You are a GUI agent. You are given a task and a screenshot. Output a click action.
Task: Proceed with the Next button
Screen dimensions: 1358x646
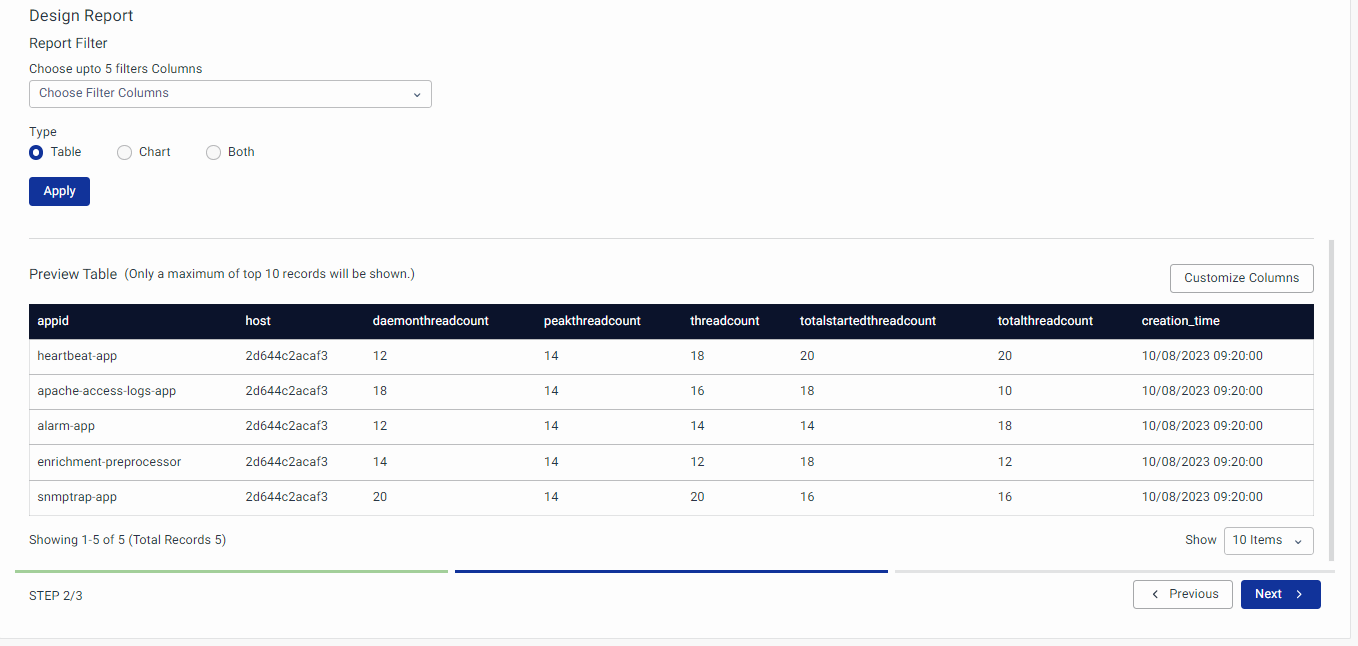(1270, 594)
